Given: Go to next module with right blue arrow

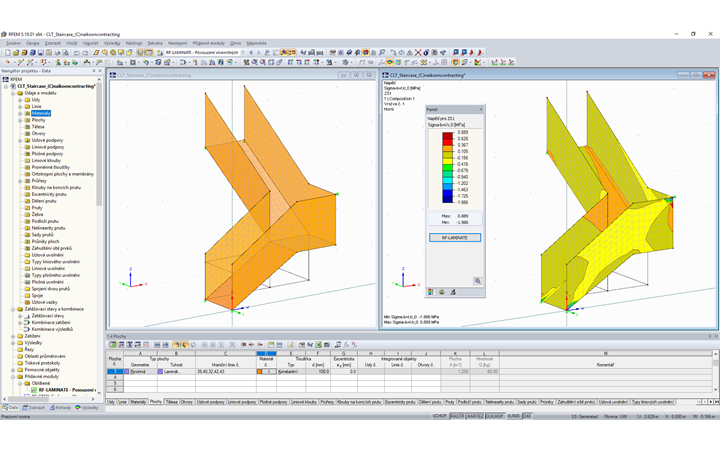Looking at the screenshot, I should tap(259, 52).
